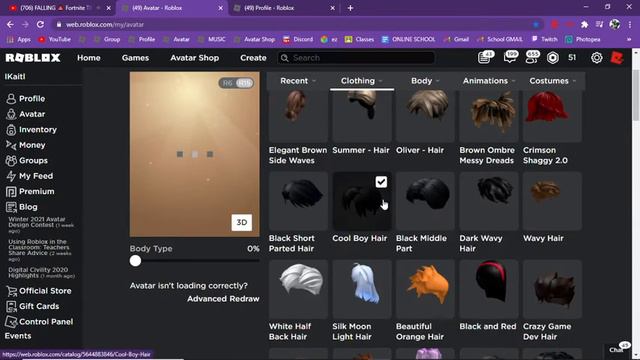
Task: Click the Robux icon in header
Action: tap(553, 58)
